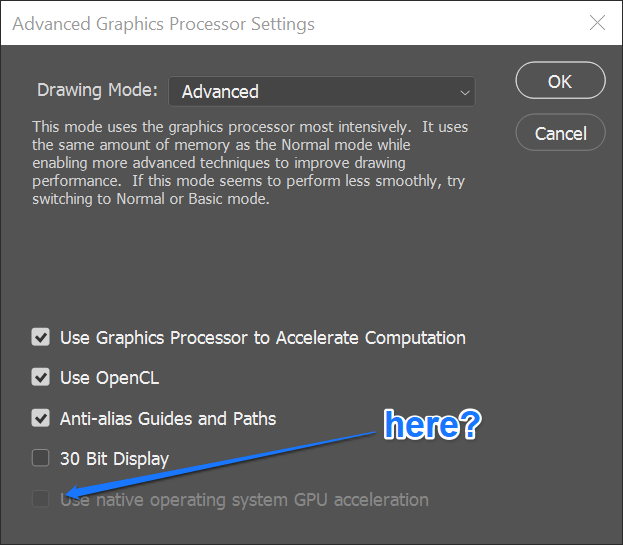
Task: Enable the 30 Bit Display checkbox
Action: [41, 459]
